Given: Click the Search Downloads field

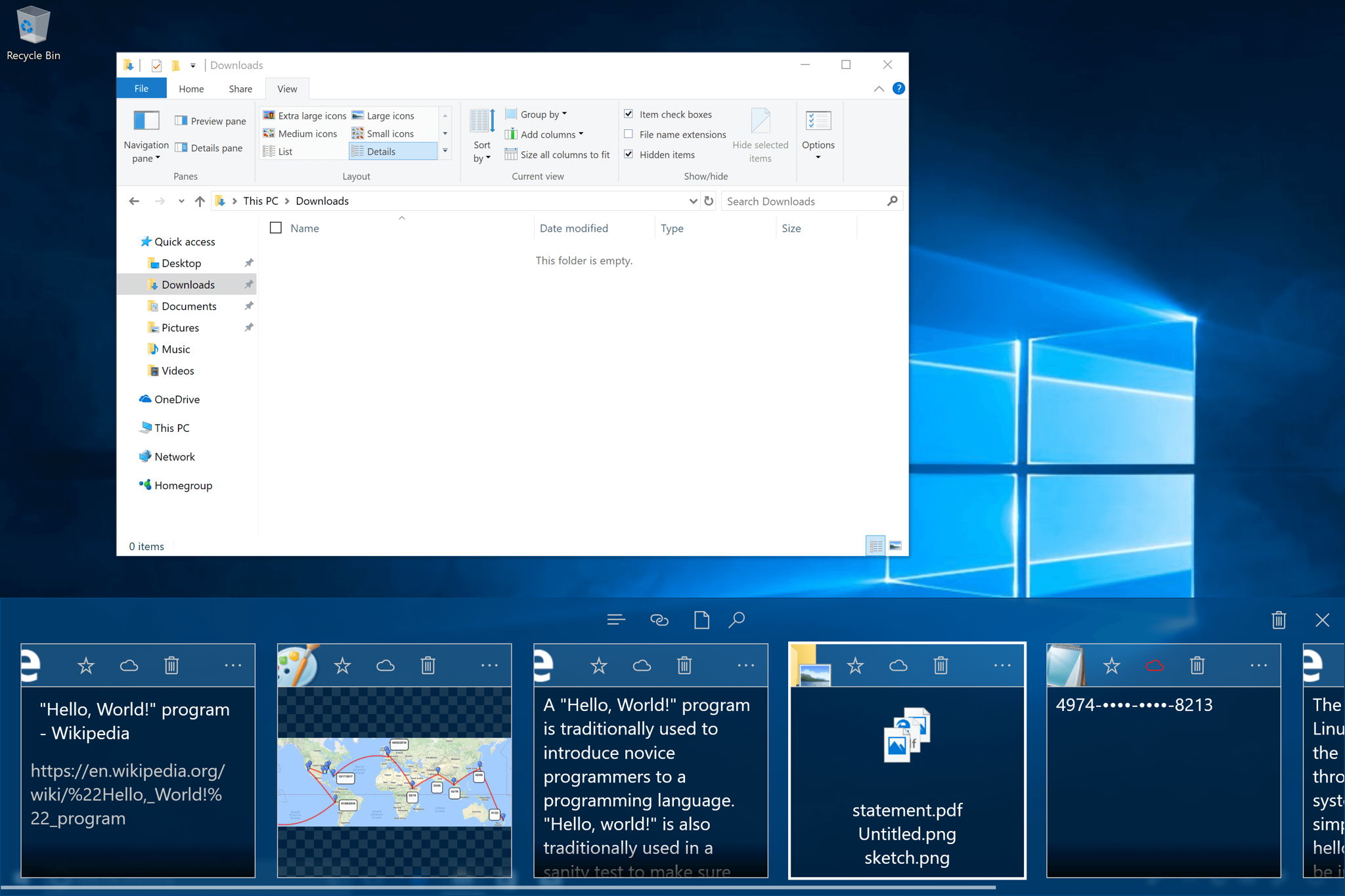Looking at the screenshot, I should (x=812, y=201).
